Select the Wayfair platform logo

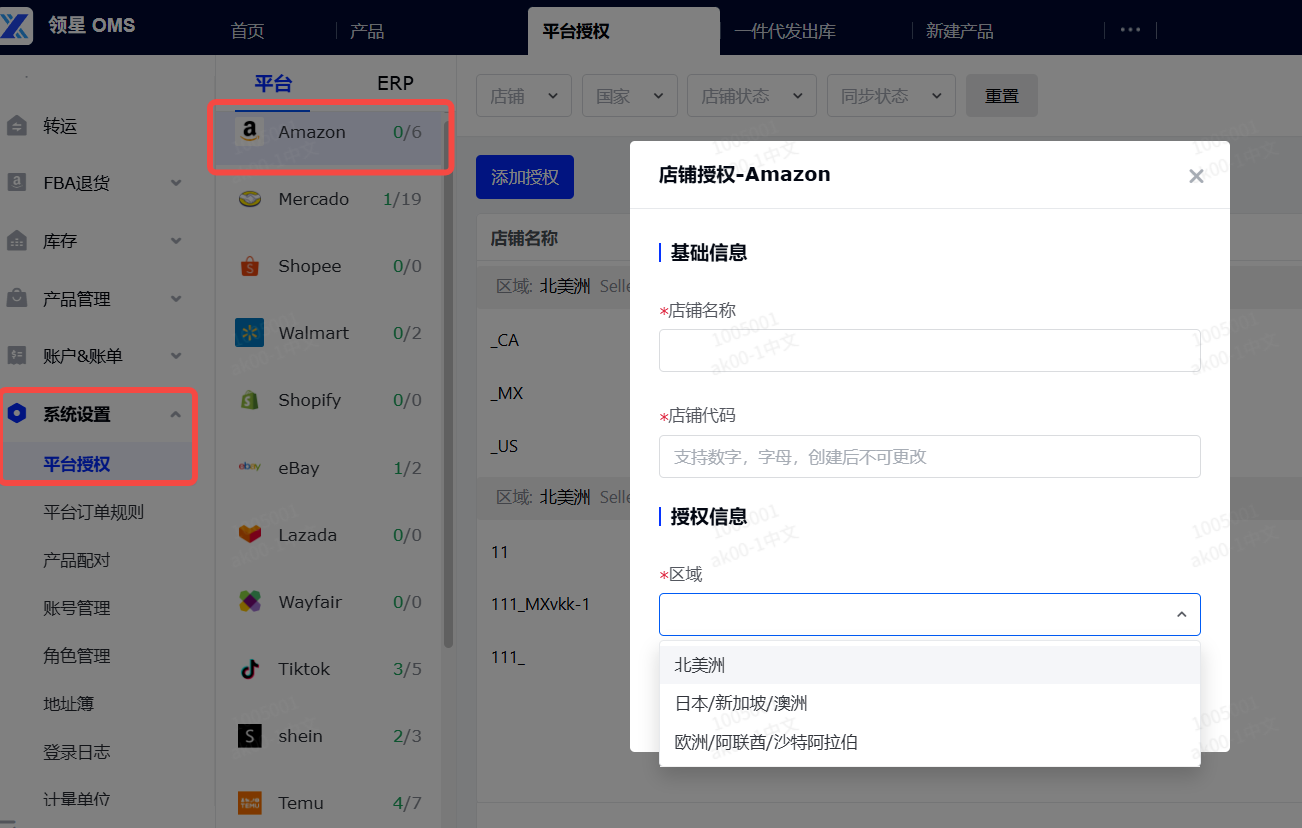[x=250, y=601]
